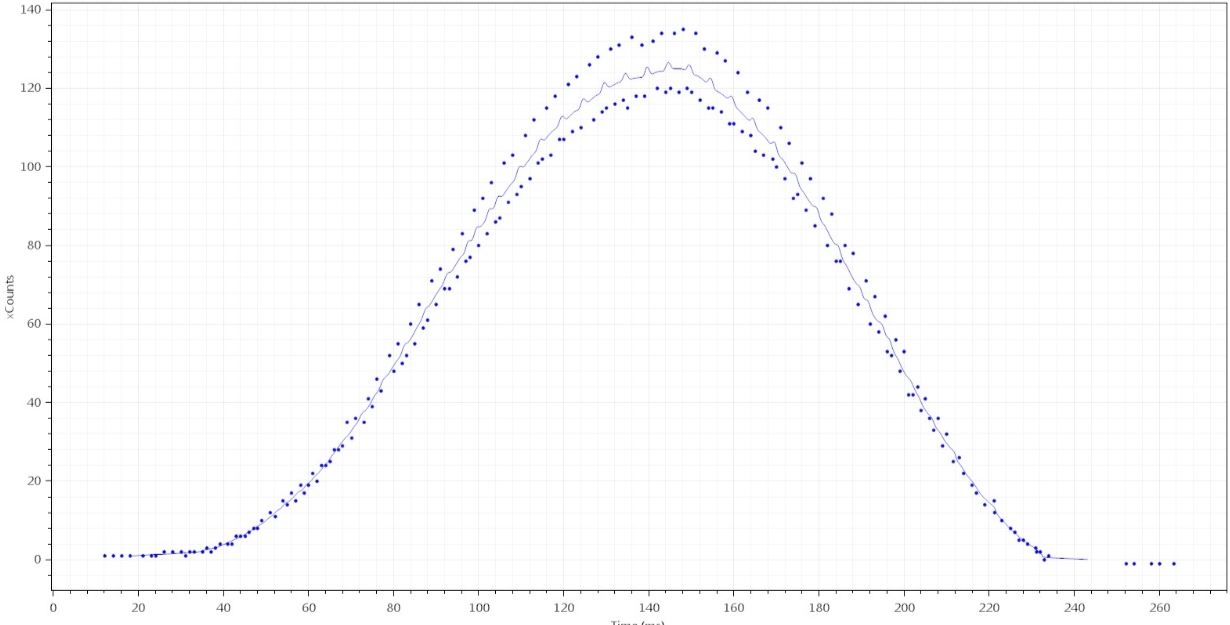Viewport: 1230px width, 625px height.
Task: Click the 240 tick label on time axis
Action: click(1075, 606)
